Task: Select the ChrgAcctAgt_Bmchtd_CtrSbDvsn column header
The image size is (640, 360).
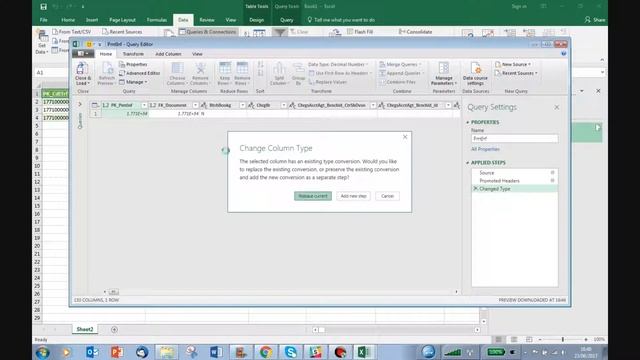Action: [332, 105]
